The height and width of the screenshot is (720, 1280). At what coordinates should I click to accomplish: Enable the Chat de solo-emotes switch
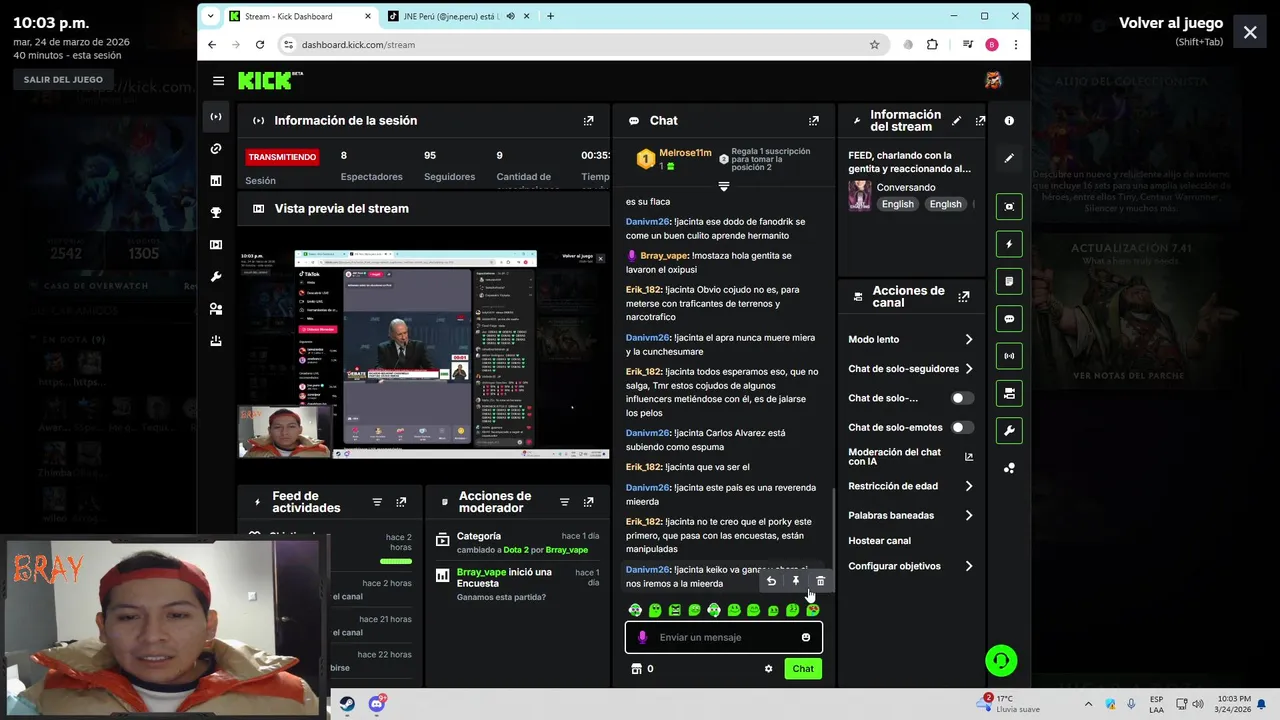[x=961, y=427]
